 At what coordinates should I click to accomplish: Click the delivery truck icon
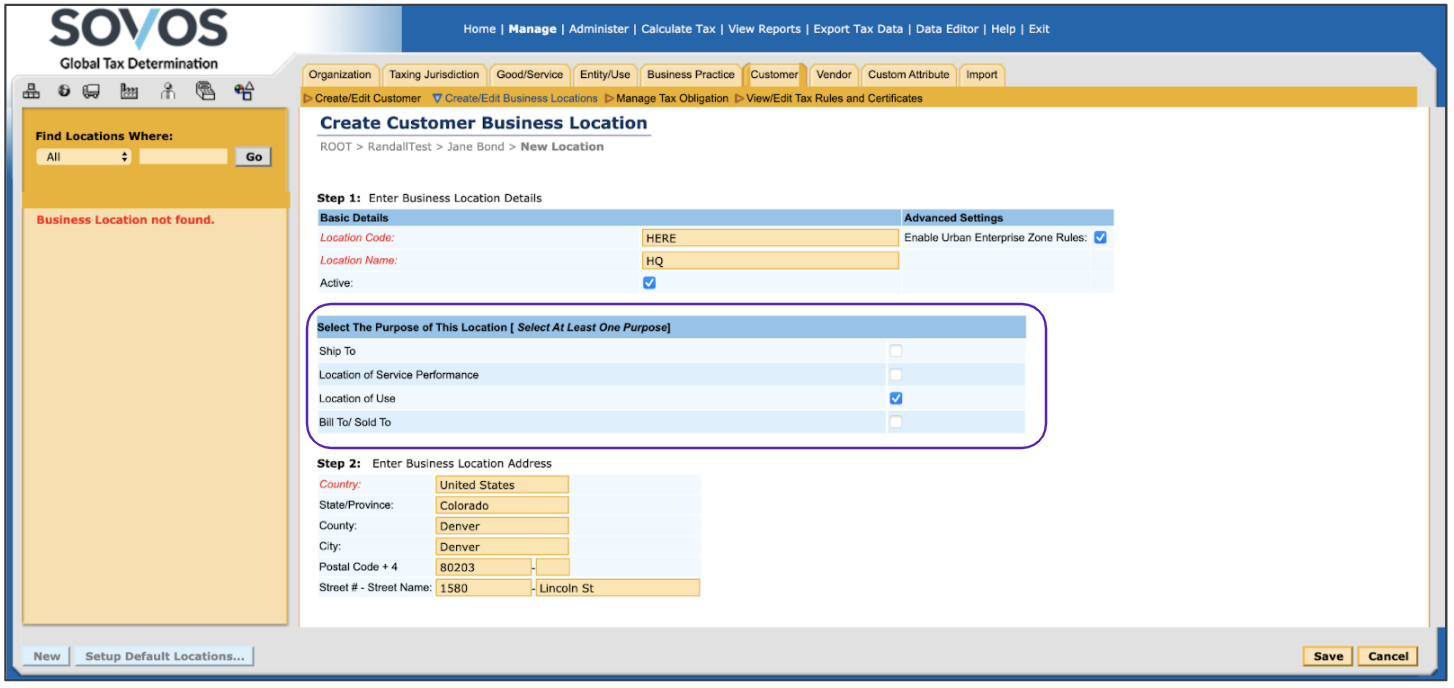coord(91,92)
